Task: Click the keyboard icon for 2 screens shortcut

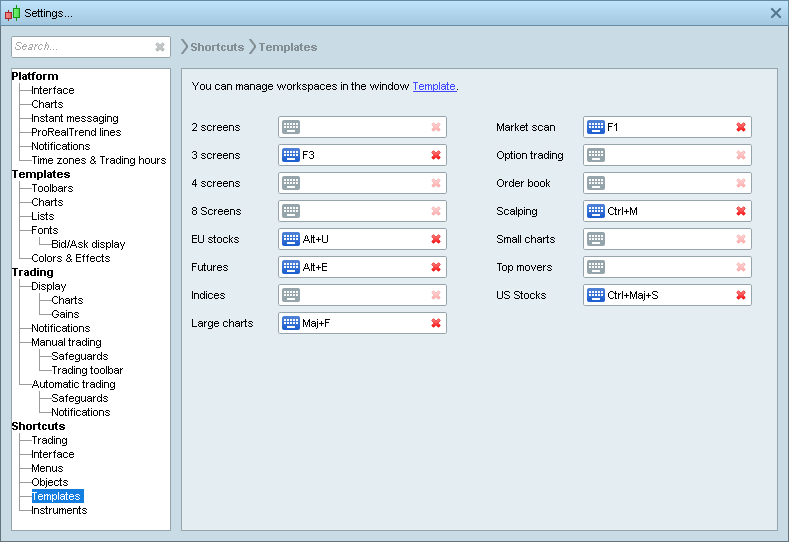Action: click(x=291, y=127)
